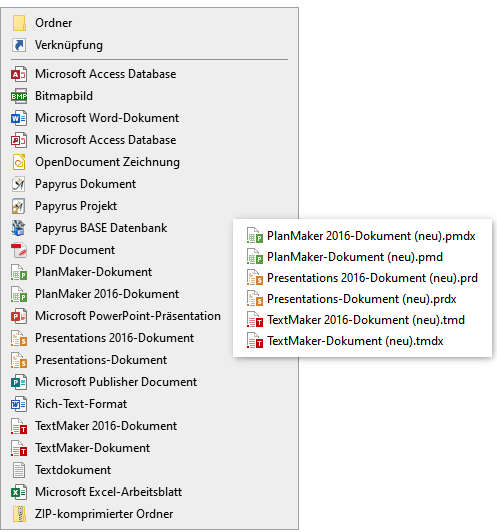Click the OpenDocument Zeichnung icon
Image resolution: width=497 pixels, height=532 pixels.
pos(19,162)
